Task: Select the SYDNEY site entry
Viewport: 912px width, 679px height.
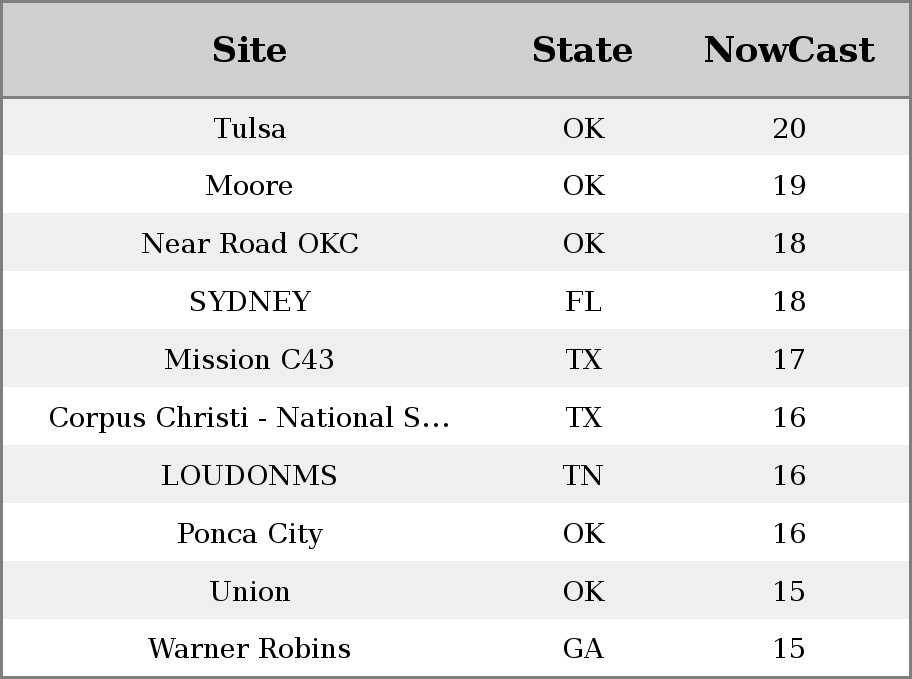Action: (x=250, y=301)
